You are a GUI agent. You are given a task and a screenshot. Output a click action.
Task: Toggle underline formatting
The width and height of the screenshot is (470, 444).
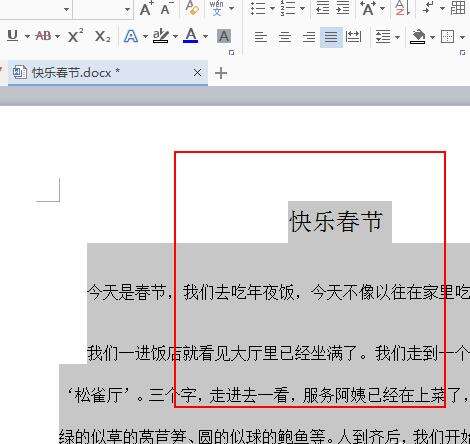(13, 35)
